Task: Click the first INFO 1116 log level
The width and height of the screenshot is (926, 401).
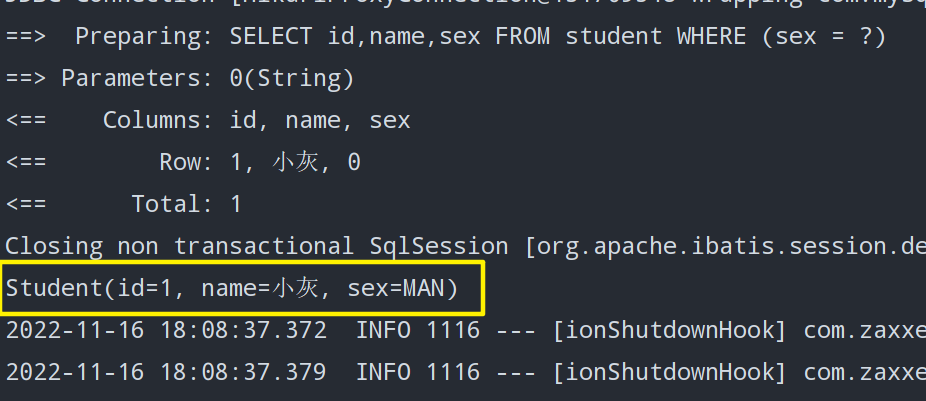Action: [x=418, y=330]
